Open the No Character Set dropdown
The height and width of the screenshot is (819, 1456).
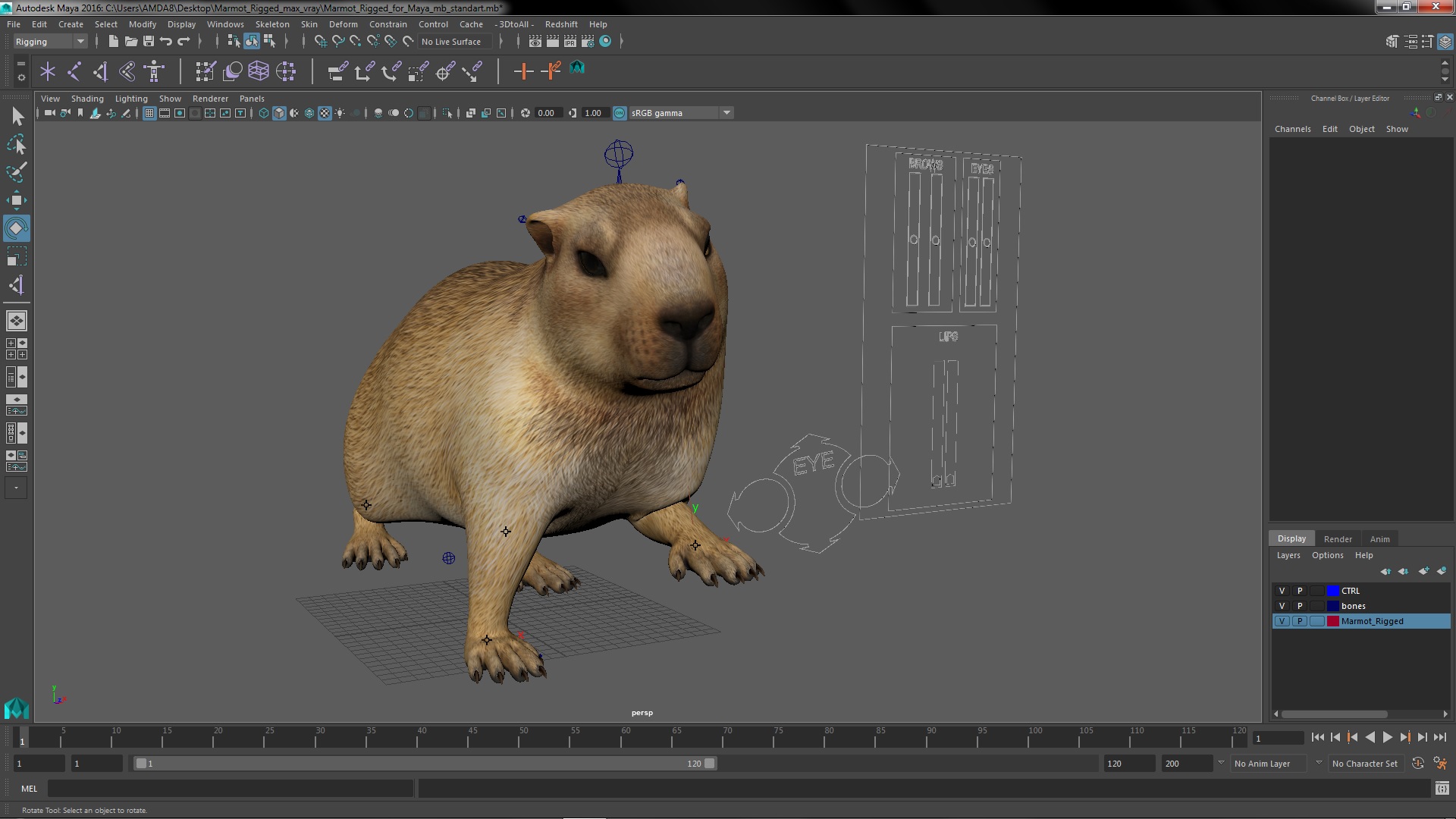click(1365, 764)
